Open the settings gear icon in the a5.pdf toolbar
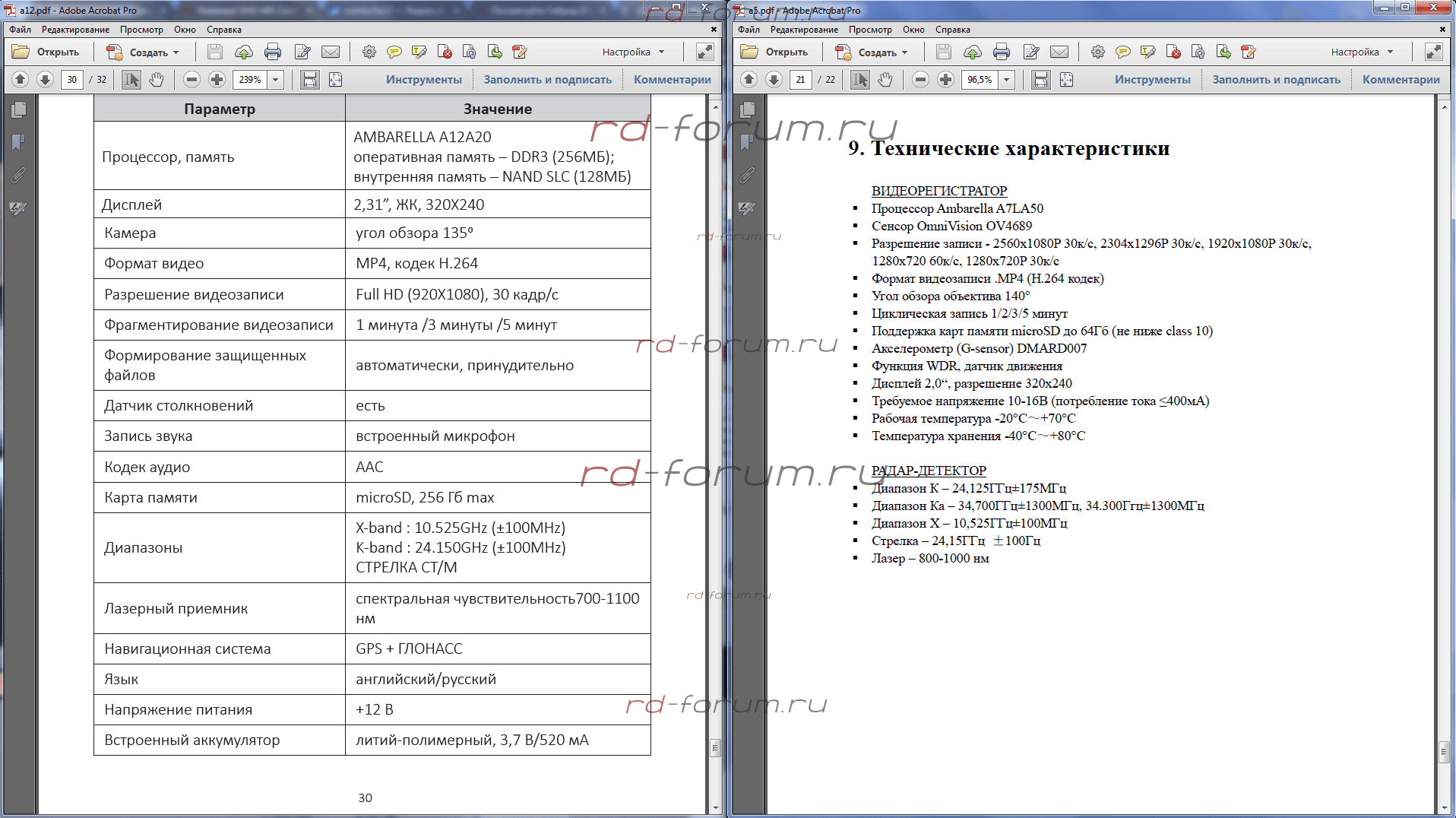 [x=1097, y=52]
